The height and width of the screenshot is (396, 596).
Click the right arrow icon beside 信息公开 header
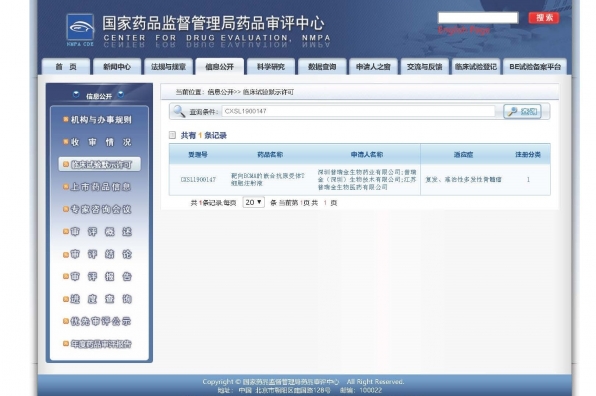point(120,94)
